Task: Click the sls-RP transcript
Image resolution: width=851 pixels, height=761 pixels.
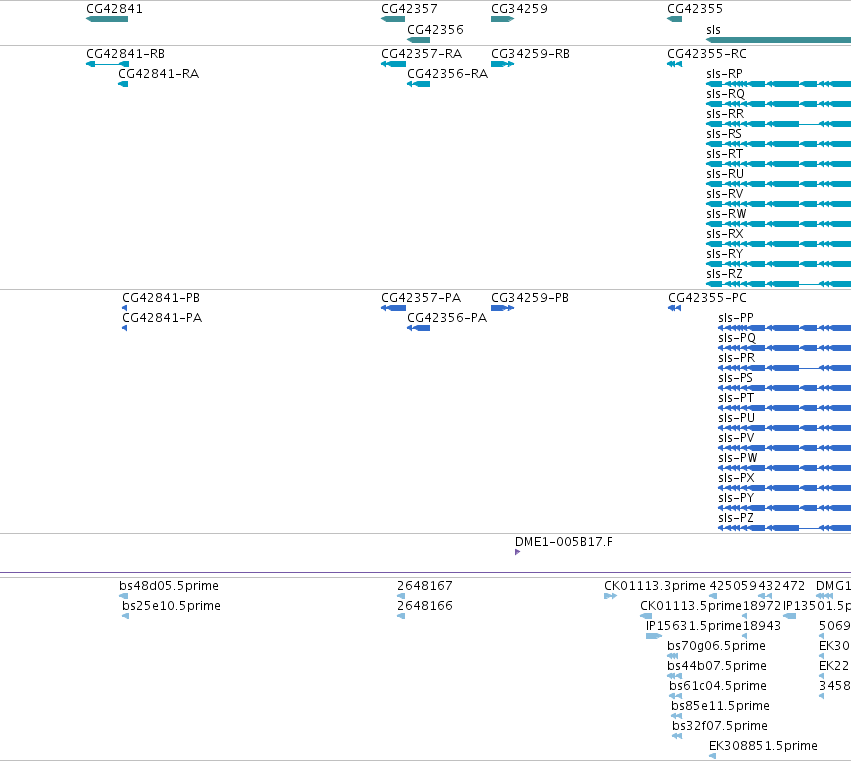Action: (x=778, y=84)
